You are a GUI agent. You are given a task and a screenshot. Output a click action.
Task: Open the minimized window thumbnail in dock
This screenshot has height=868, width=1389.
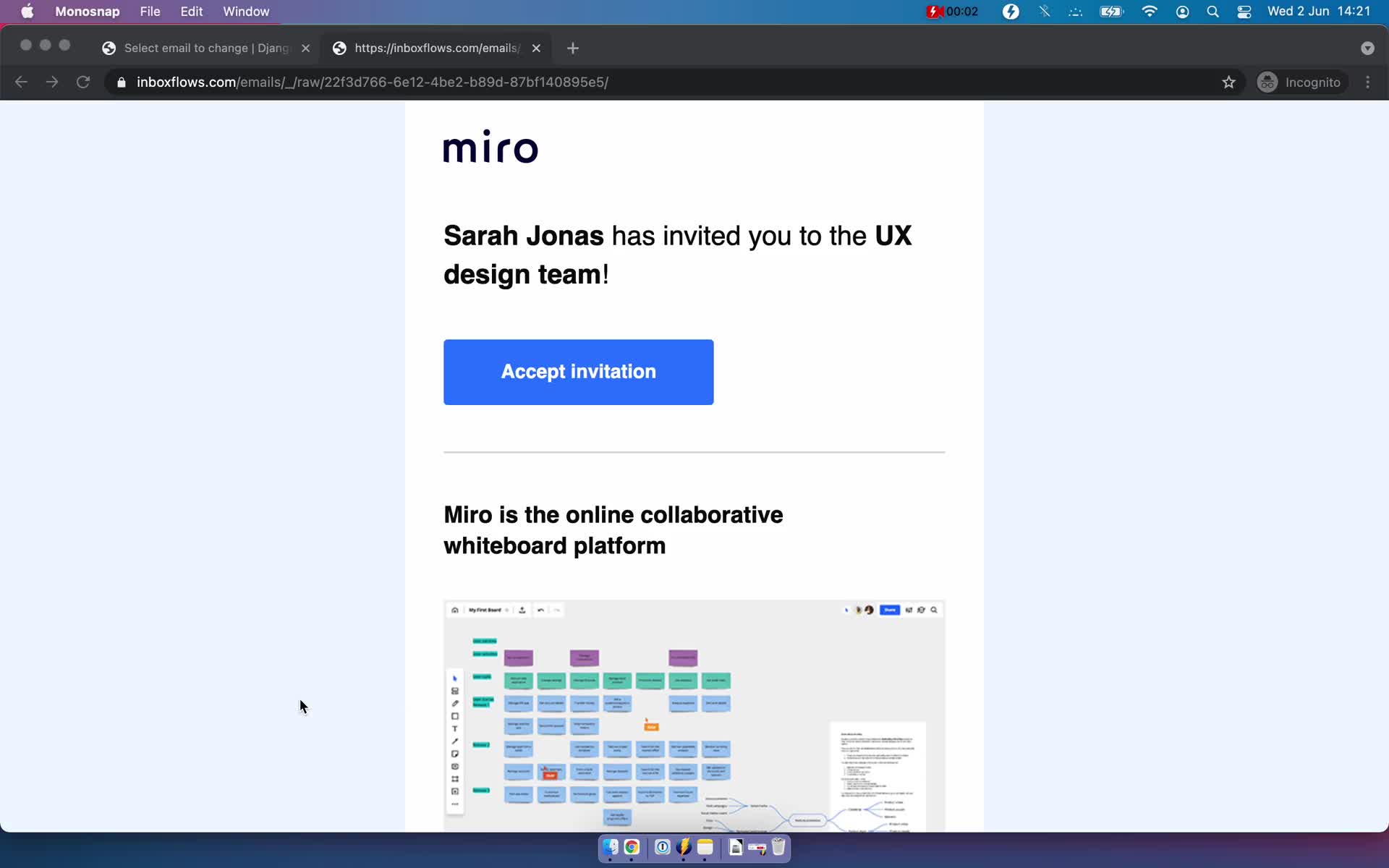pos(757,848)
